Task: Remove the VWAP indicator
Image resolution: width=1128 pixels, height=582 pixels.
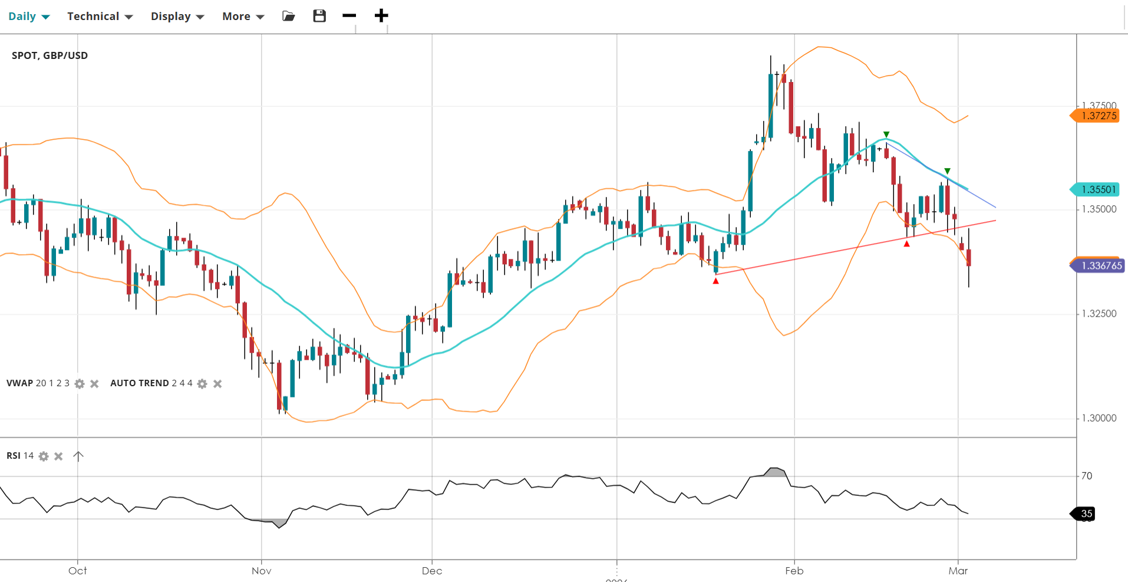Action: click(95, 384)
